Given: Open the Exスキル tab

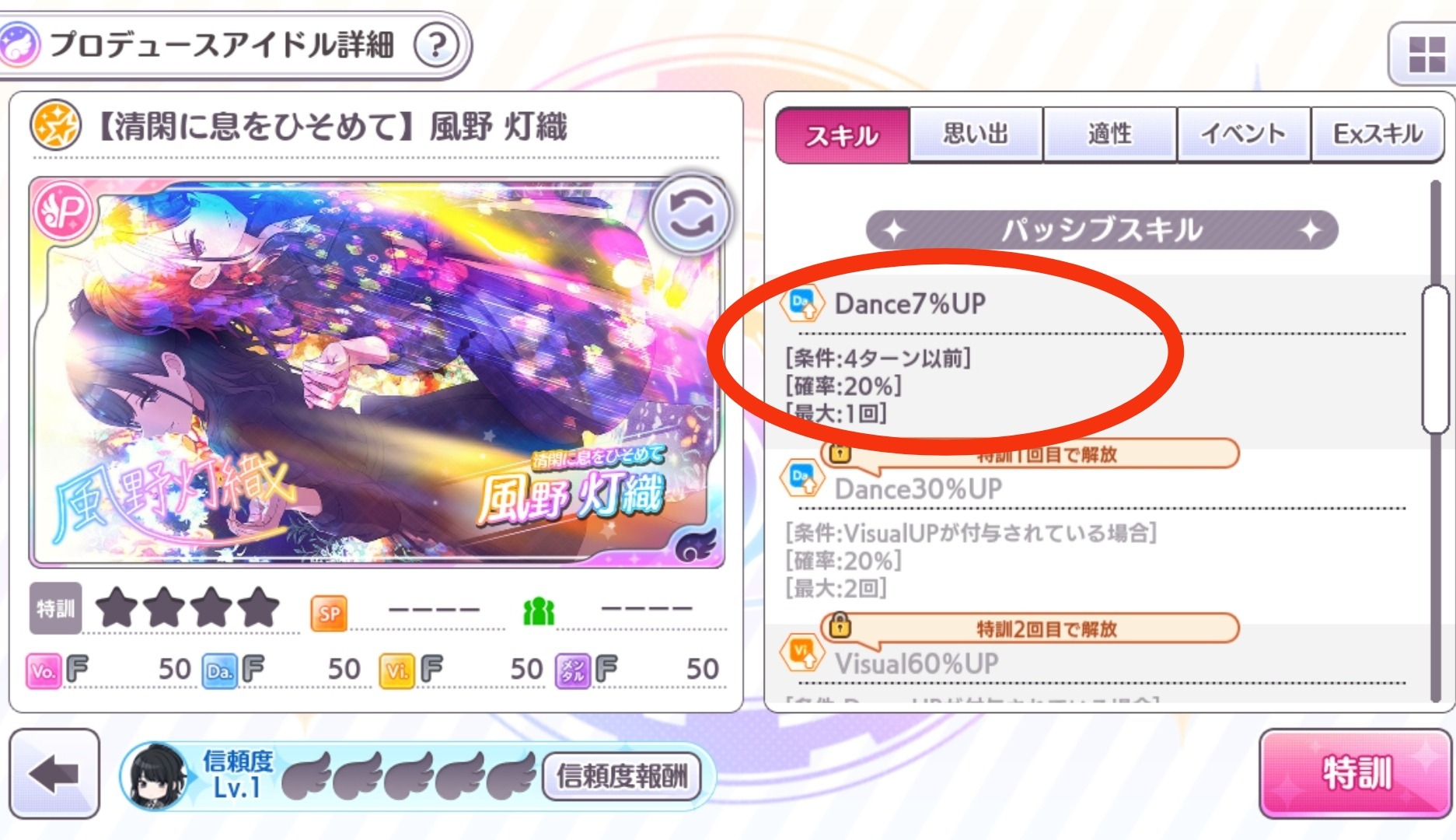Looking at the screenshot, I should coord(1377,135).
